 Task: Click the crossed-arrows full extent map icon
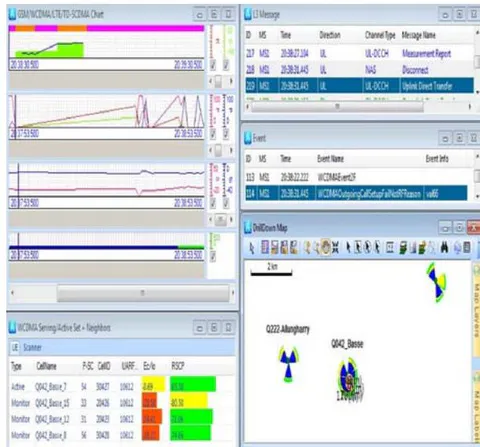335,247
